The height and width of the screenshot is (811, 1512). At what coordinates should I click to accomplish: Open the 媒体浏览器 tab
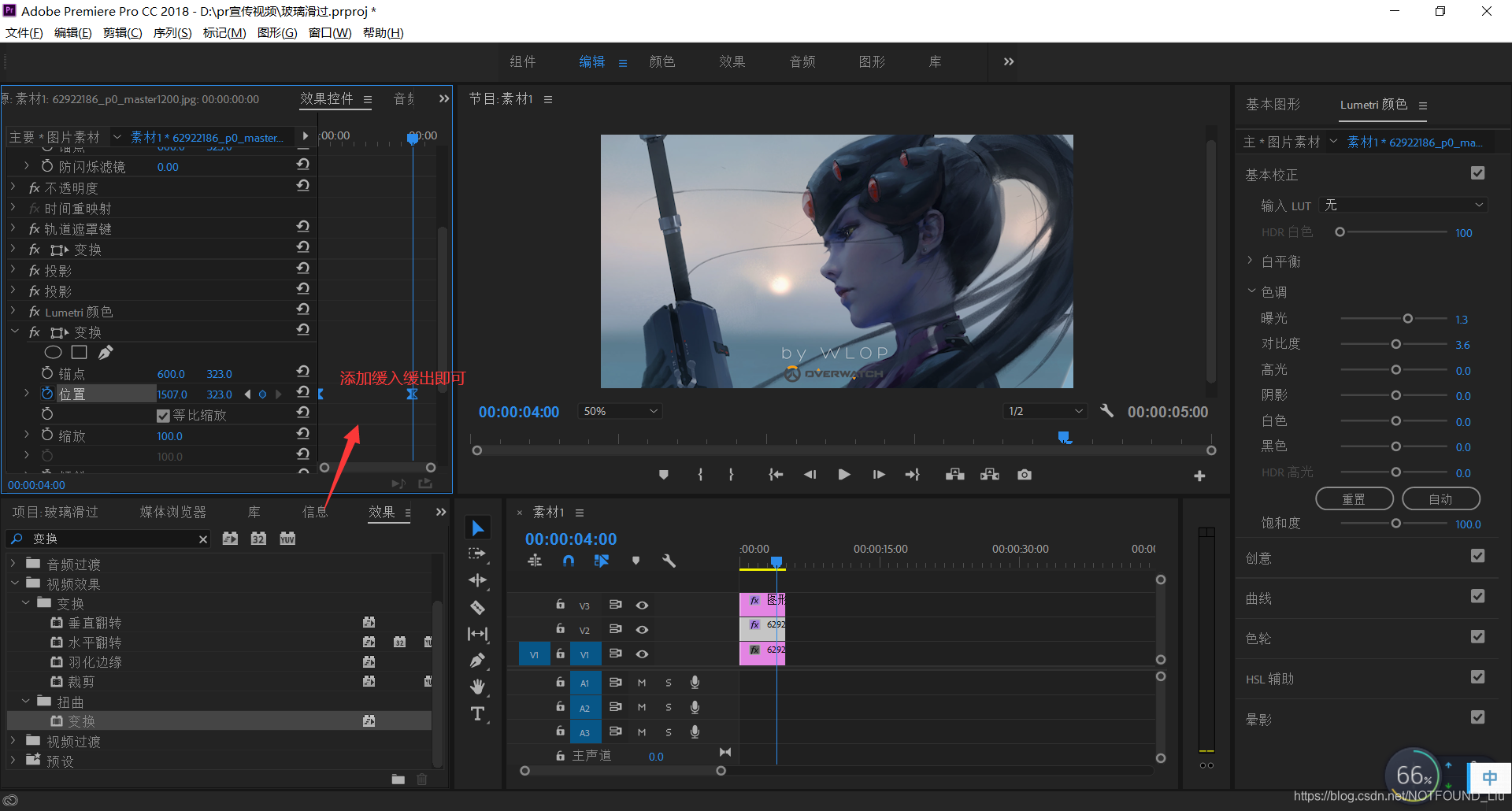tap(173, 512)
